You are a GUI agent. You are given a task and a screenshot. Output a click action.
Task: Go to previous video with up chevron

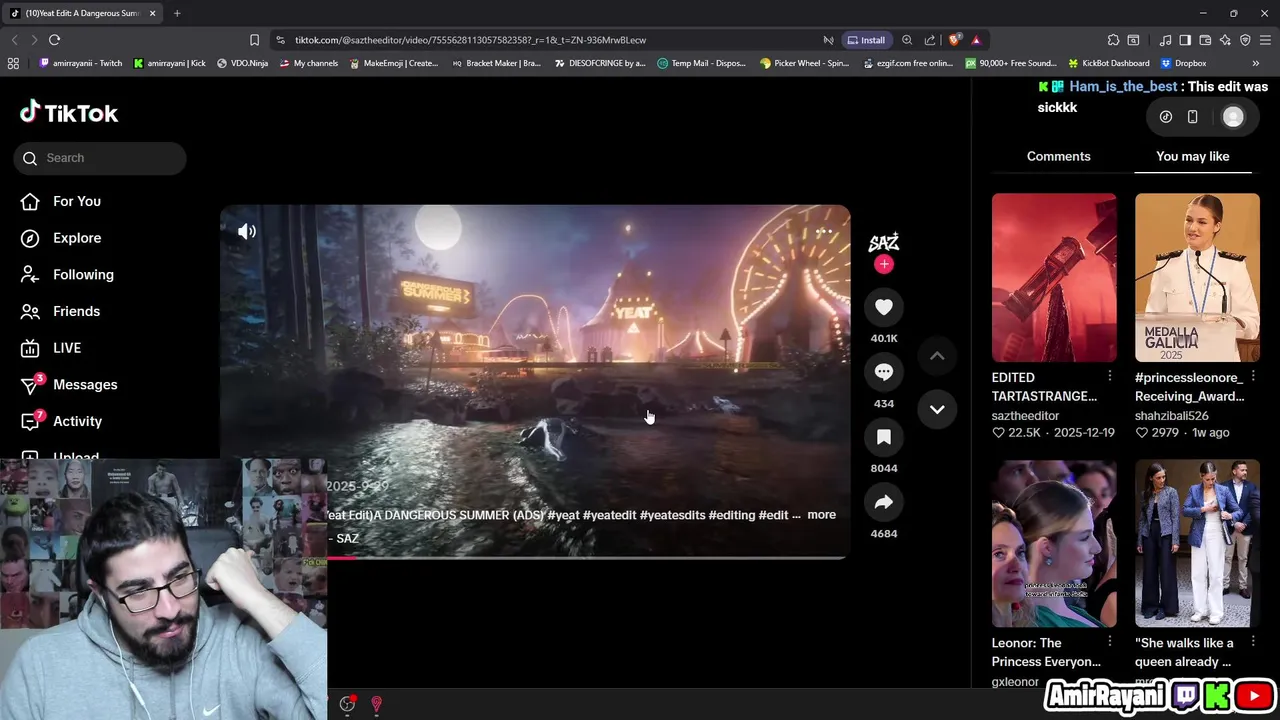937,356
